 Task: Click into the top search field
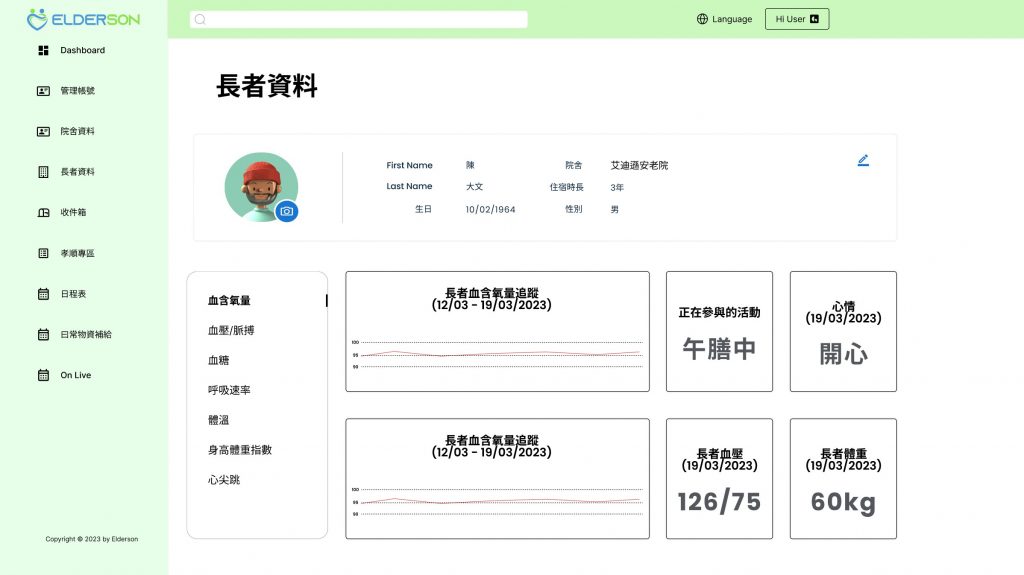[359, 20]
